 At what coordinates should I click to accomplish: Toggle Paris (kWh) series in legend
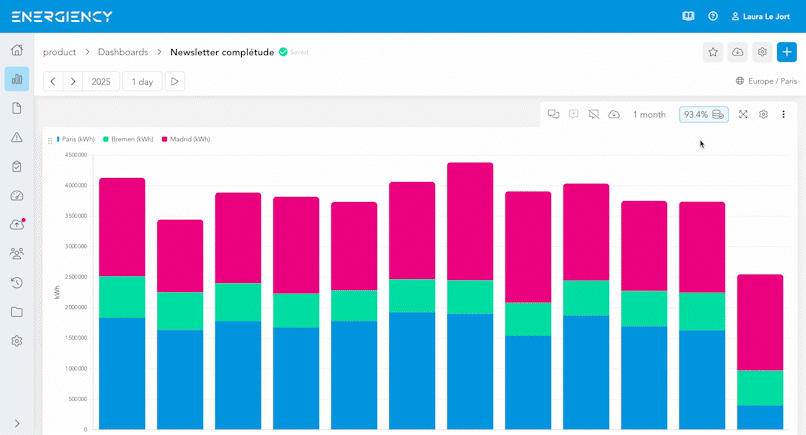point(76,139)
